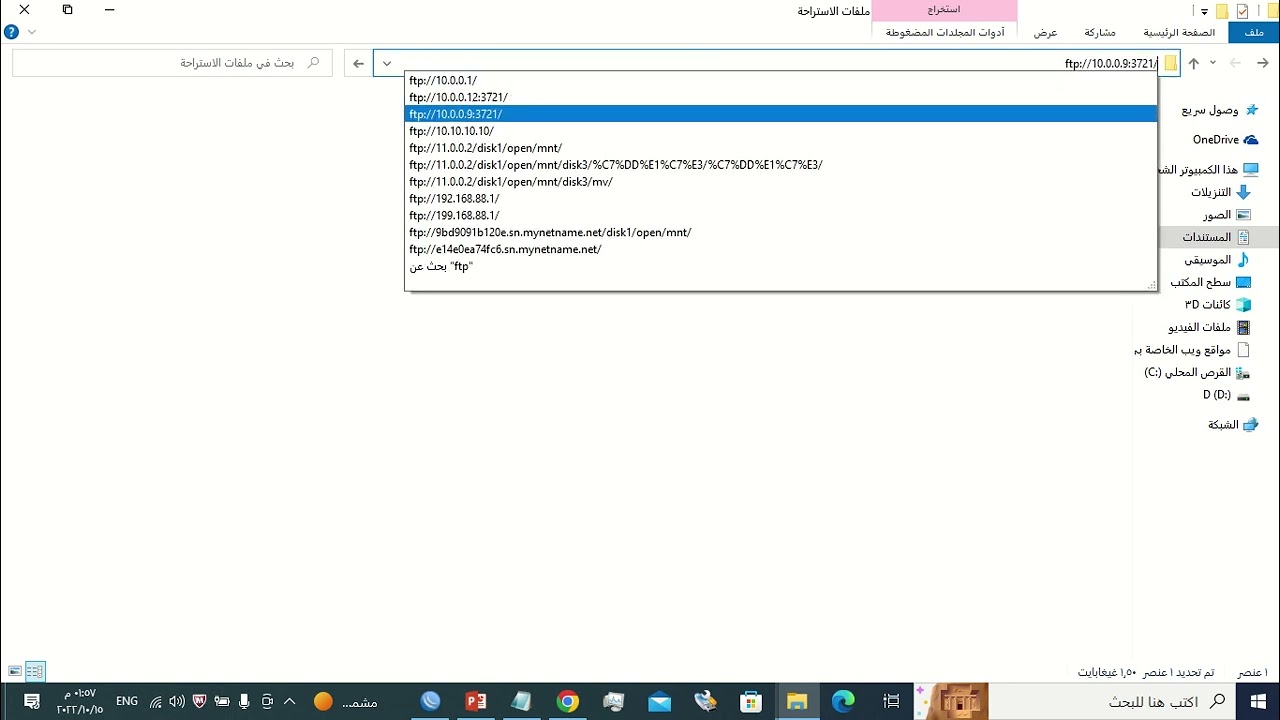Screen dimensions: 1280x720
Task: Select وصول سريع quick access in sidebar
Action: [1220, 110]
